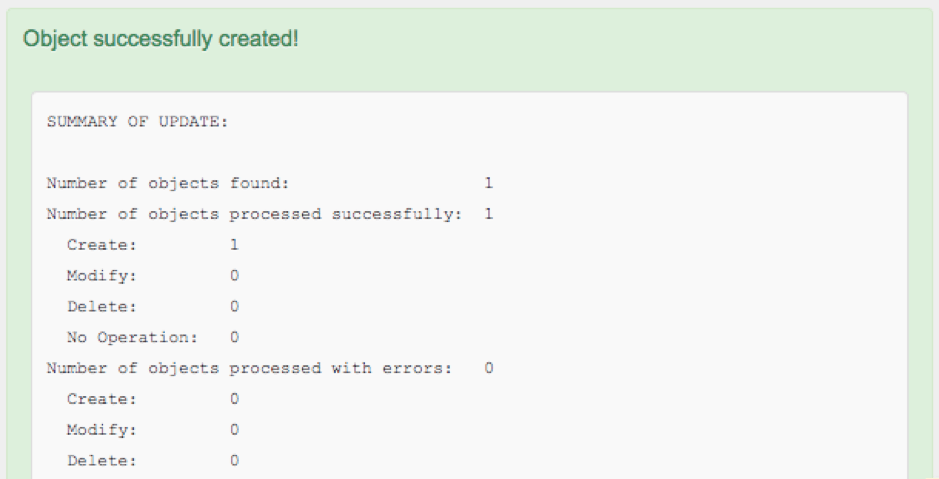Click the processed with errors count 0
The image size is (939, 479).
[x=489, y=368]
